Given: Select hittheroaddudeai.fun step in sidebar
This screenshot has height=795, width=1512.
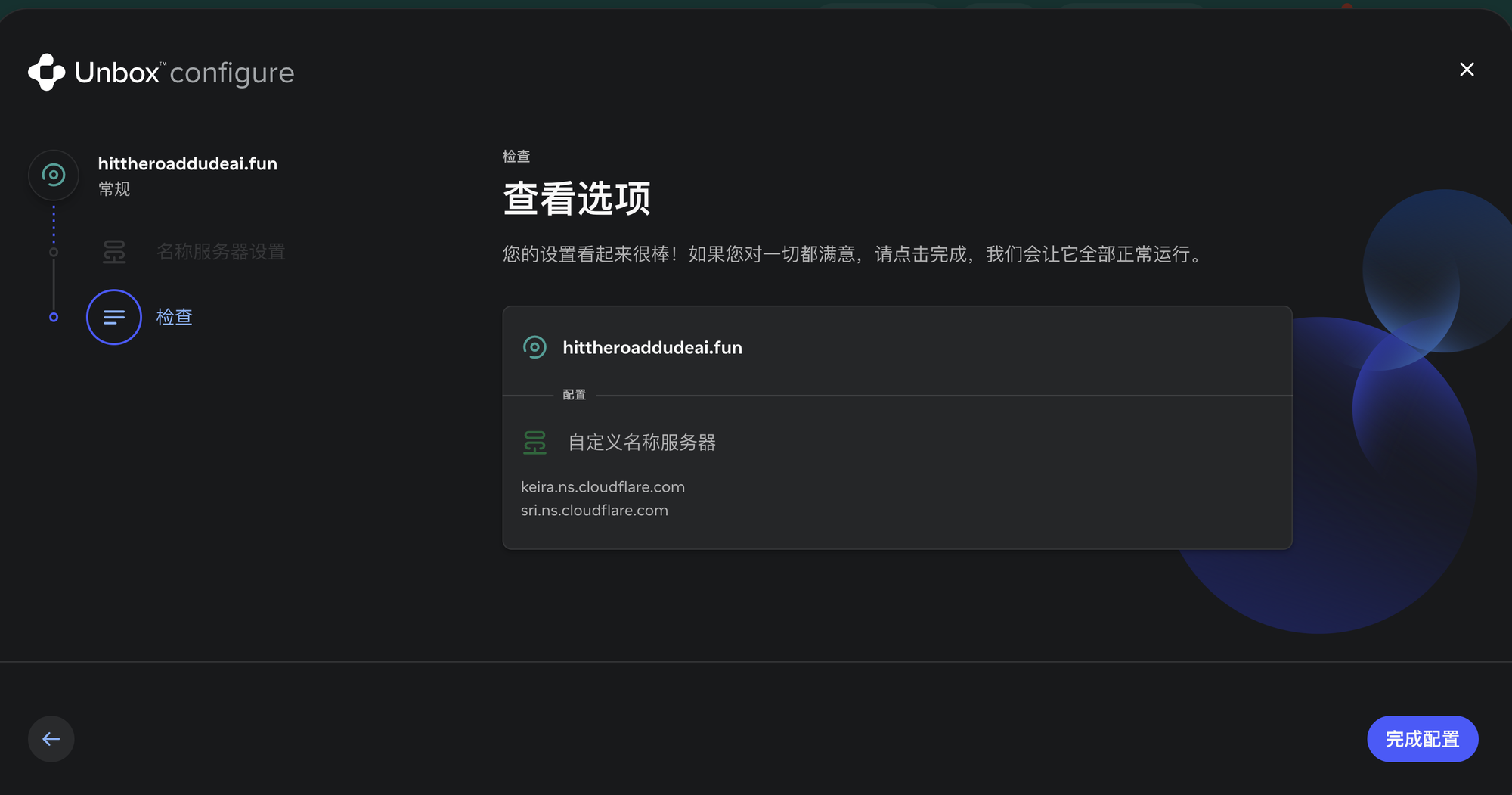Looking at the screenshot, I should pyautogui.click(x=187, y=164).
